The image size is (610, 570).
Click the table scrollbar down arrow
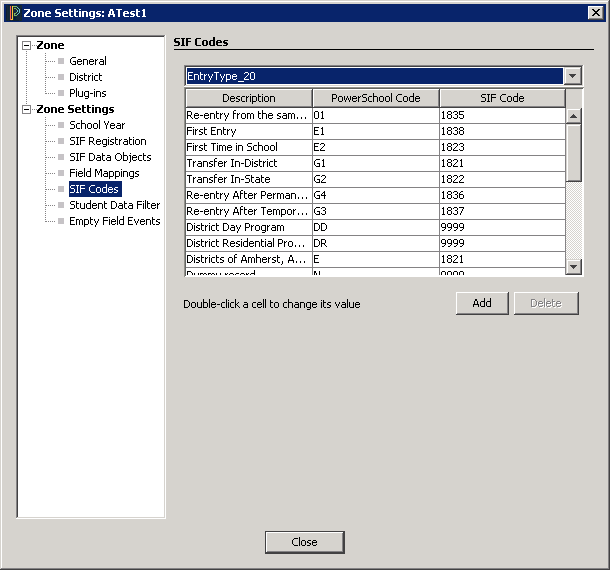click(574, 266)
